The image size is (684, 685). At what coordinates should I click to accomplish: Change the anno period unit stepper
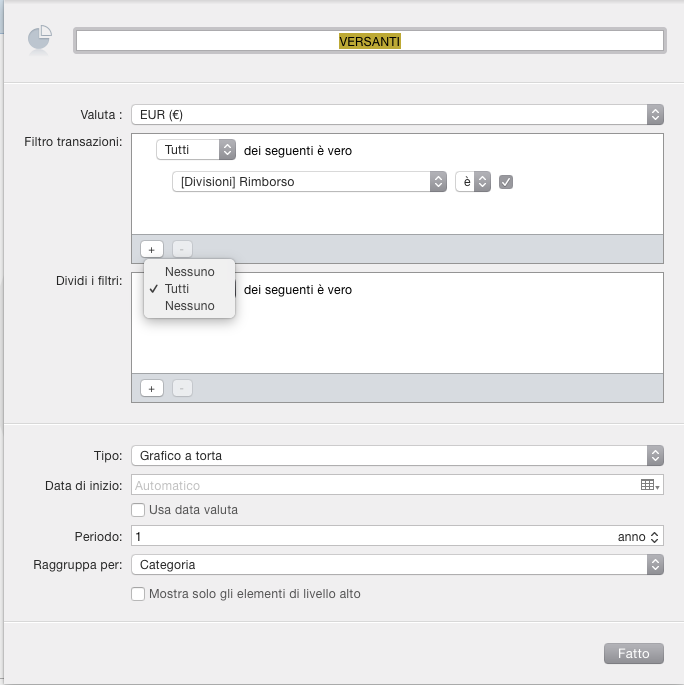[x=655, y=536]
